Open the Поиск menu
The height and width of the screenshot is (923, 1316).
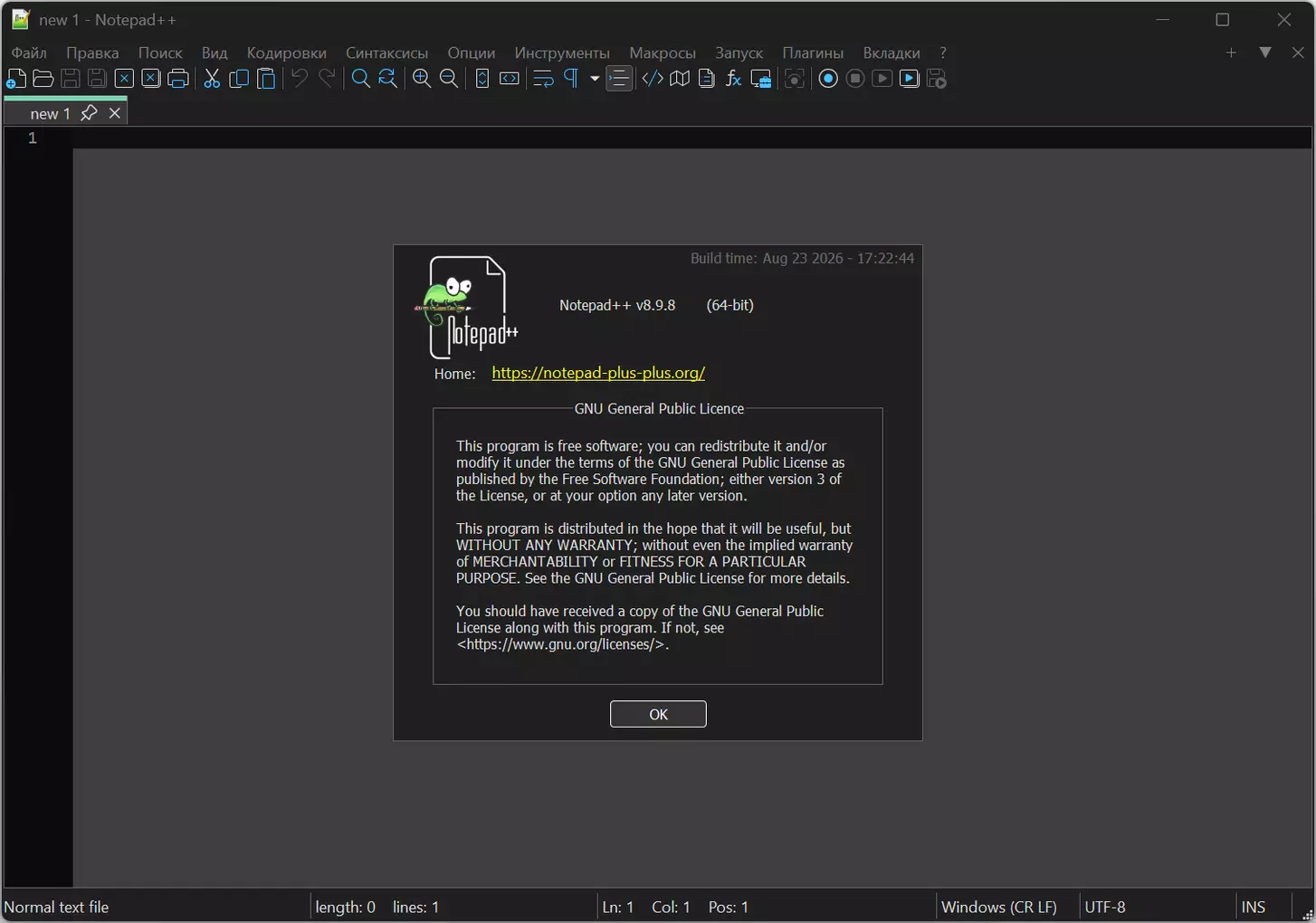click(160, 52)
